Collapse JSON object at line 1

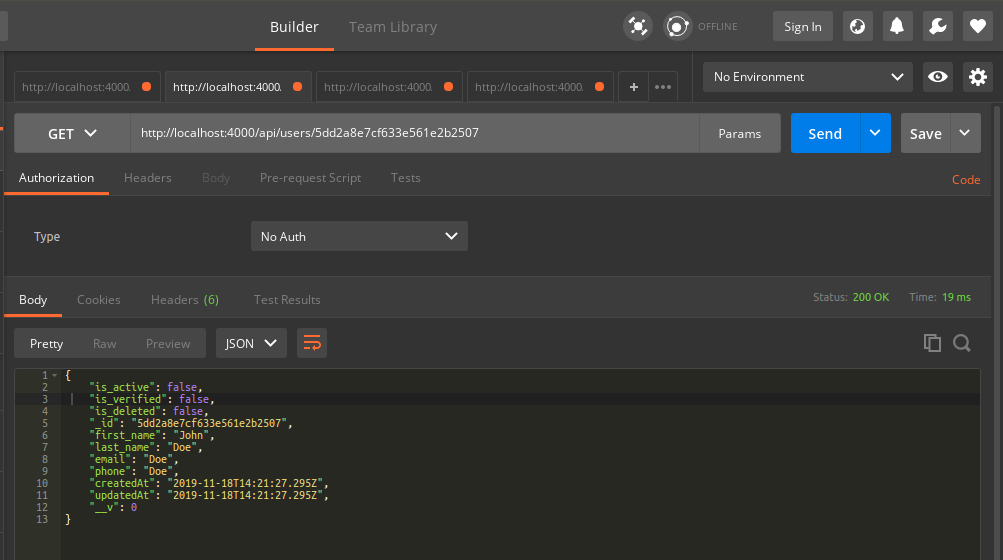pyautogui.click(x=55, y=376)
